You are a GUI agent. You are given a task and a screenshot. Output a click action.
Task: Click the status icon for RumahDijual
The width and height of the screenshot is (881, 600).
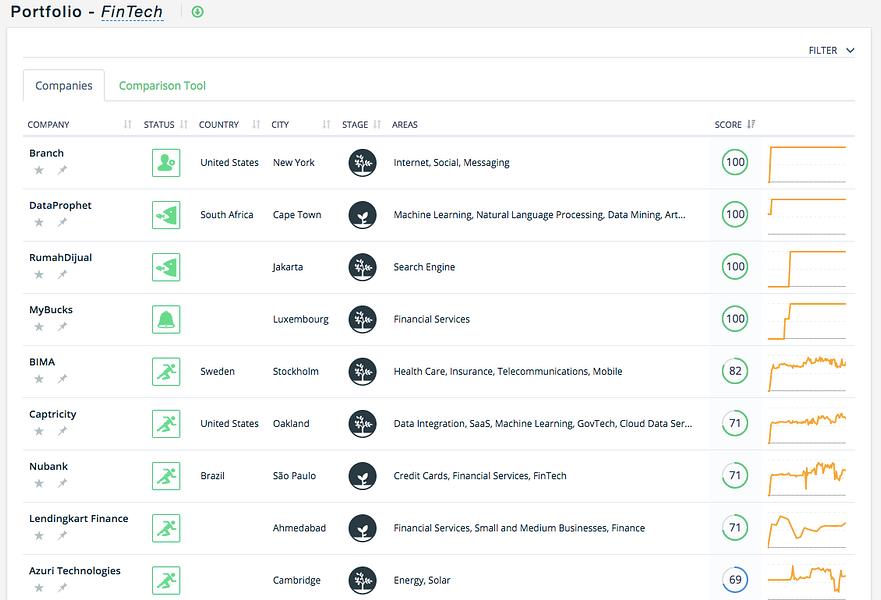(166, 267)
